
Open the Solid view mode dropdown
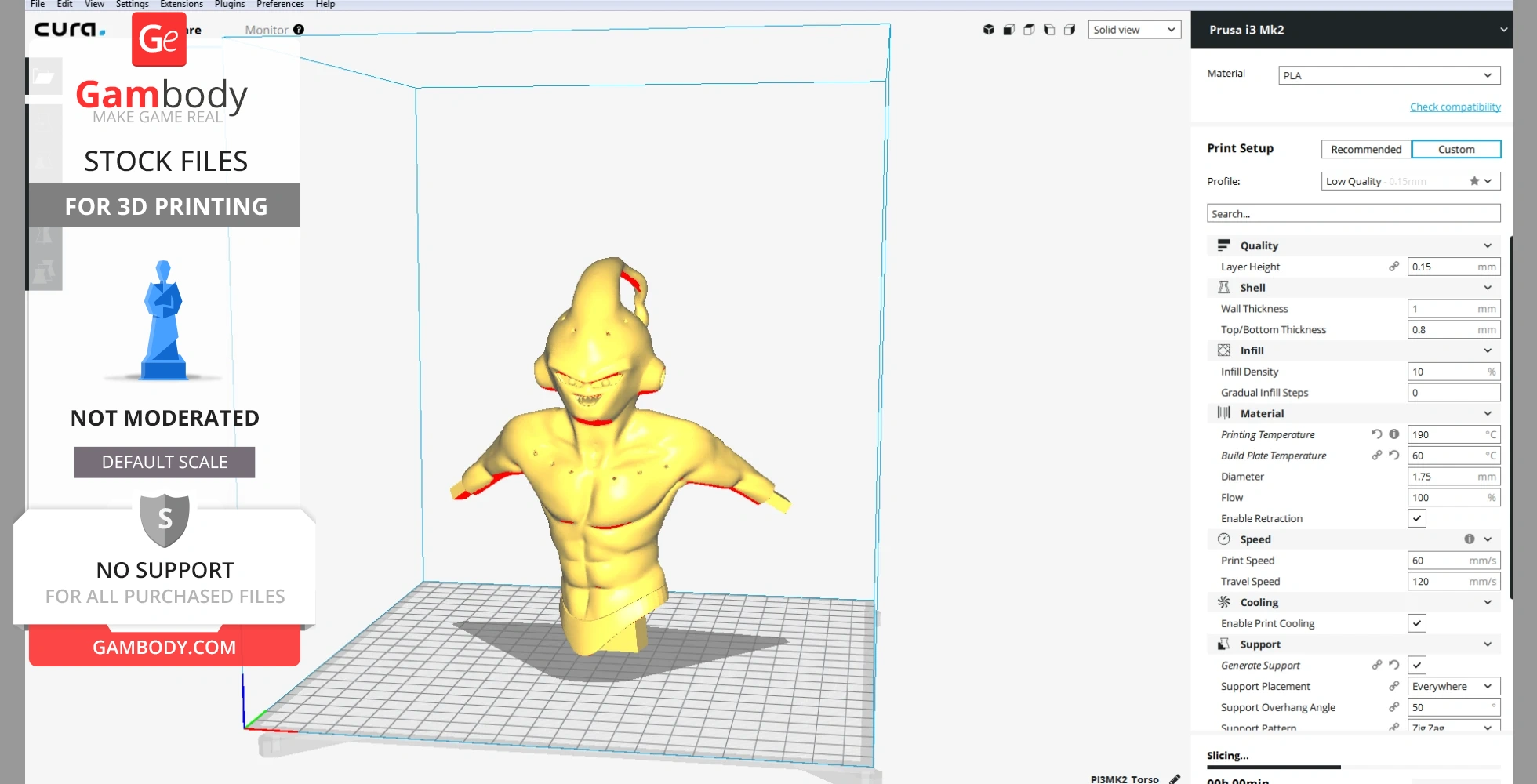tap(1134, 30)
